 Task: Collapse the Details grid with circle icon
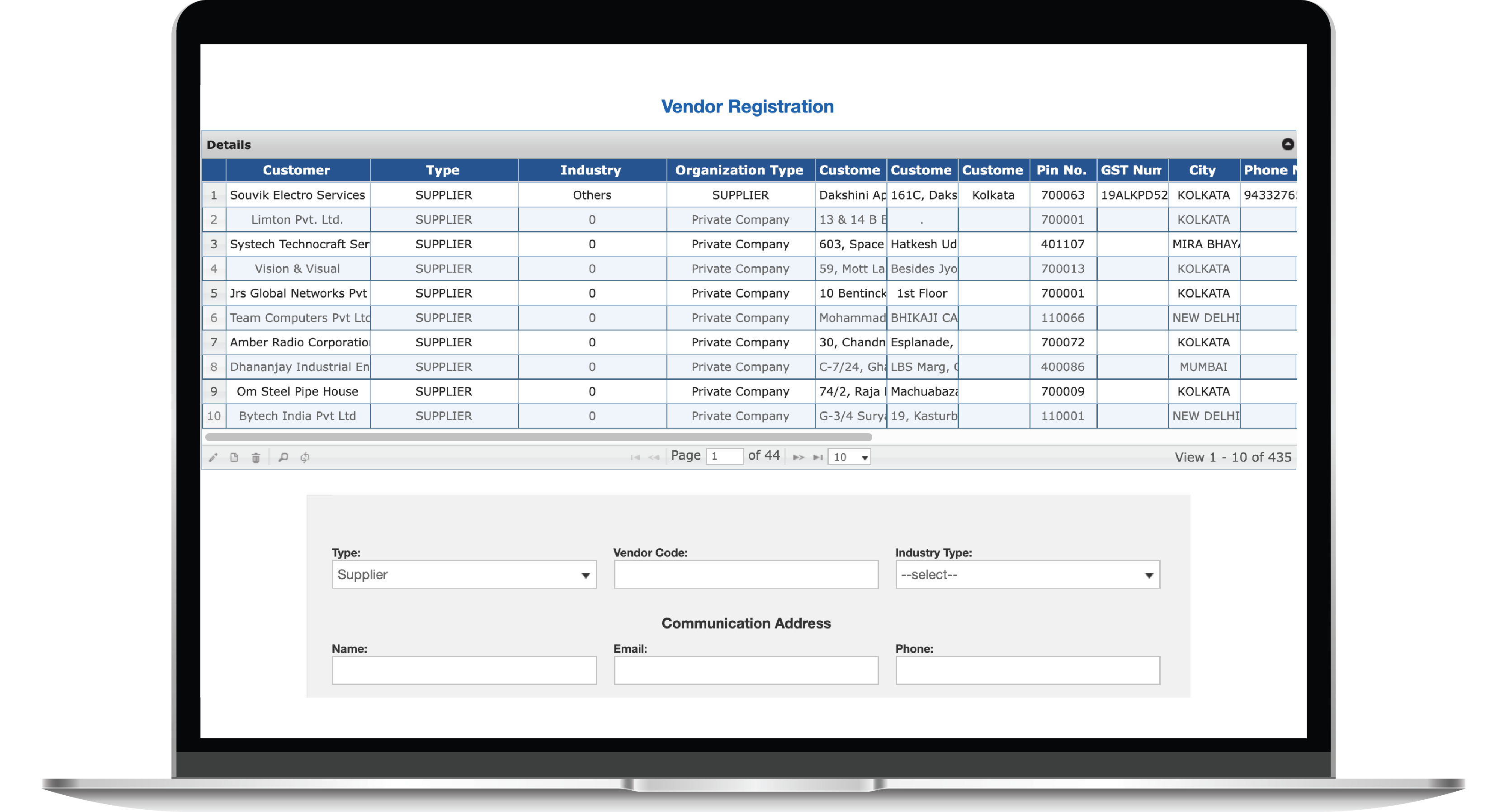pos(1288,145)
